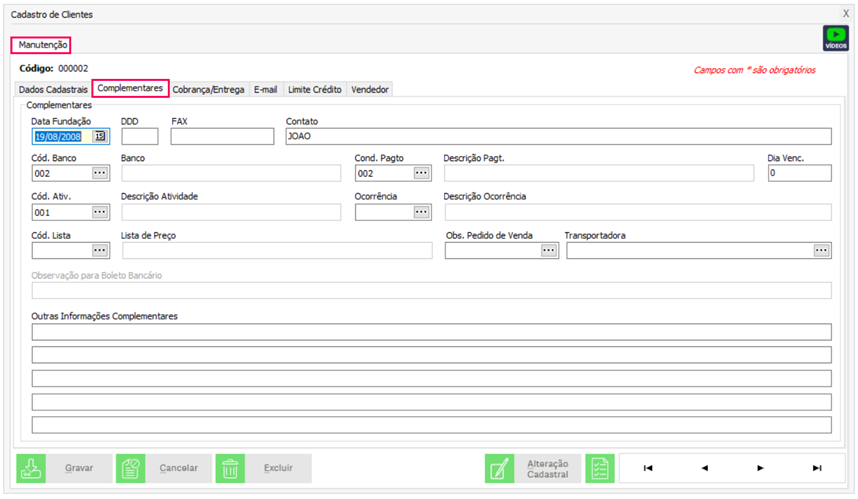858x499 pixels.
Task: Click the green Gravar save icon
Action: 31,468
